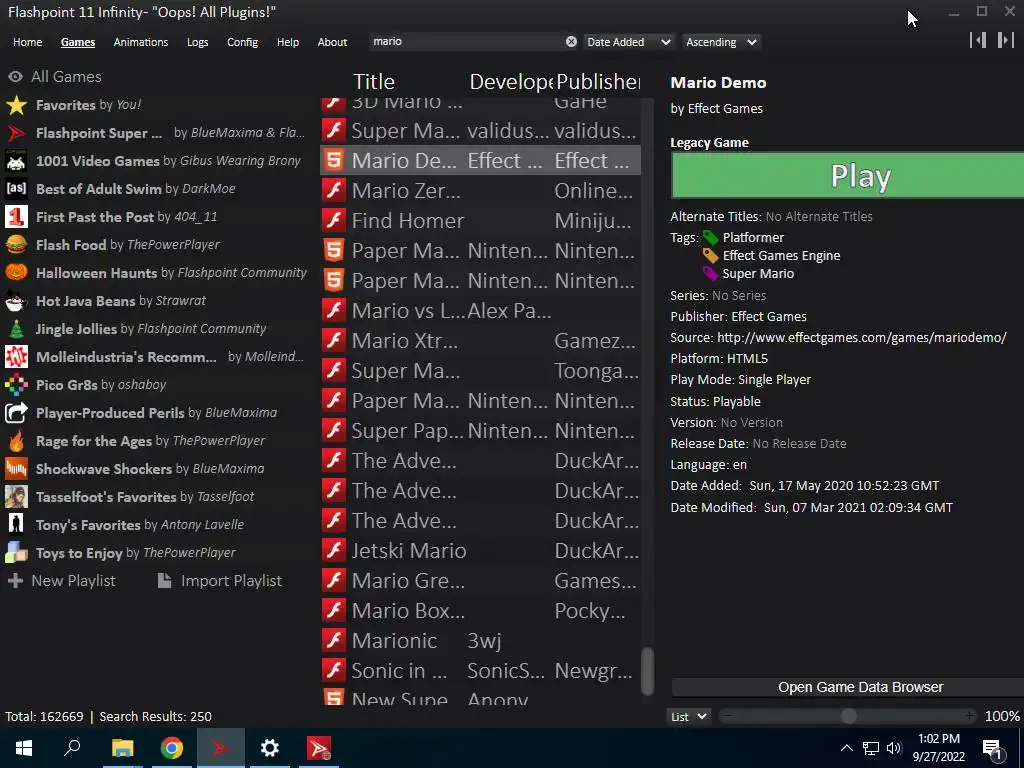Open Windows Start menu
Viewport: 1024px width, 768px height.
(x=24, y=748)
